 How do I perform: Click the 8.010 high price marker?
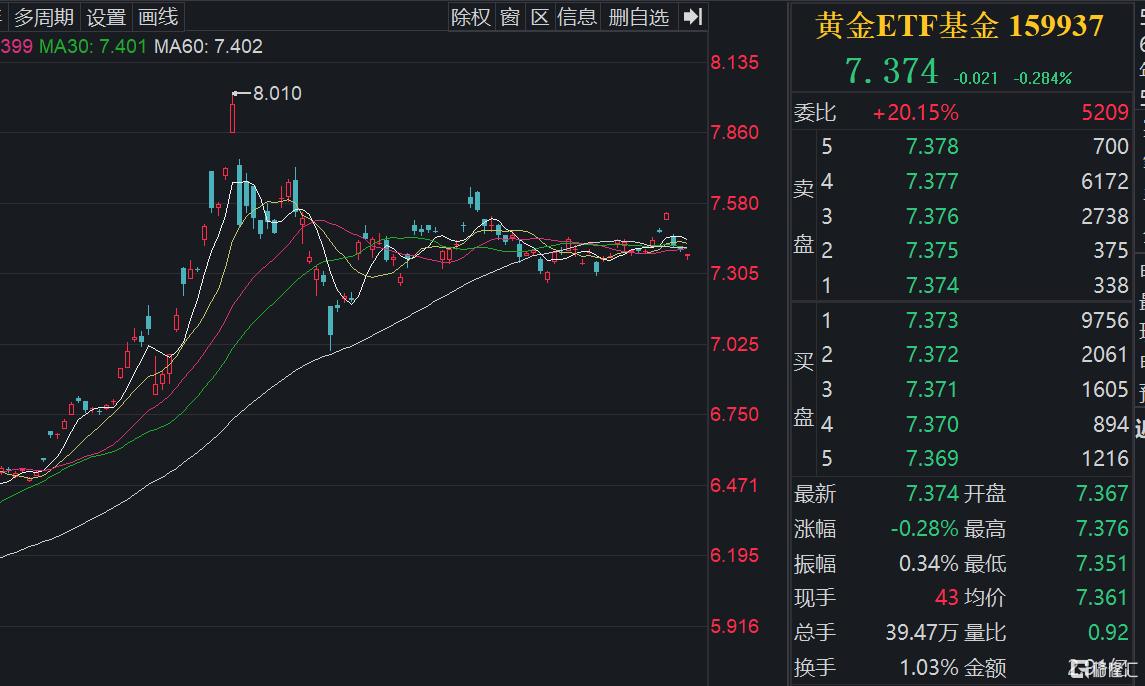click(277, 94)
